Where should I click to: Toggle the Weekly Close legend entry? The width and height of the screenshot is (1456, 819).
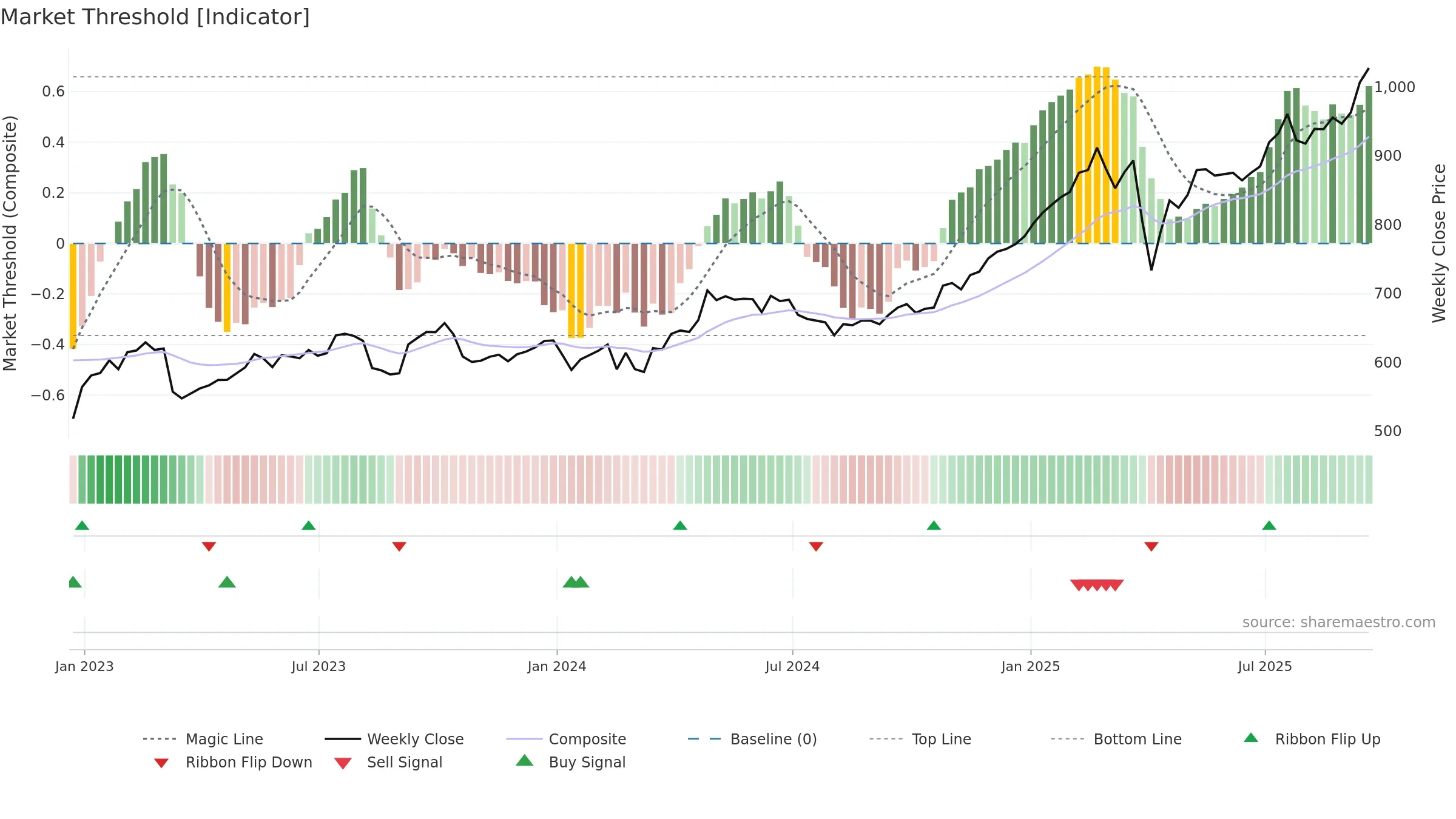[394, 739]
